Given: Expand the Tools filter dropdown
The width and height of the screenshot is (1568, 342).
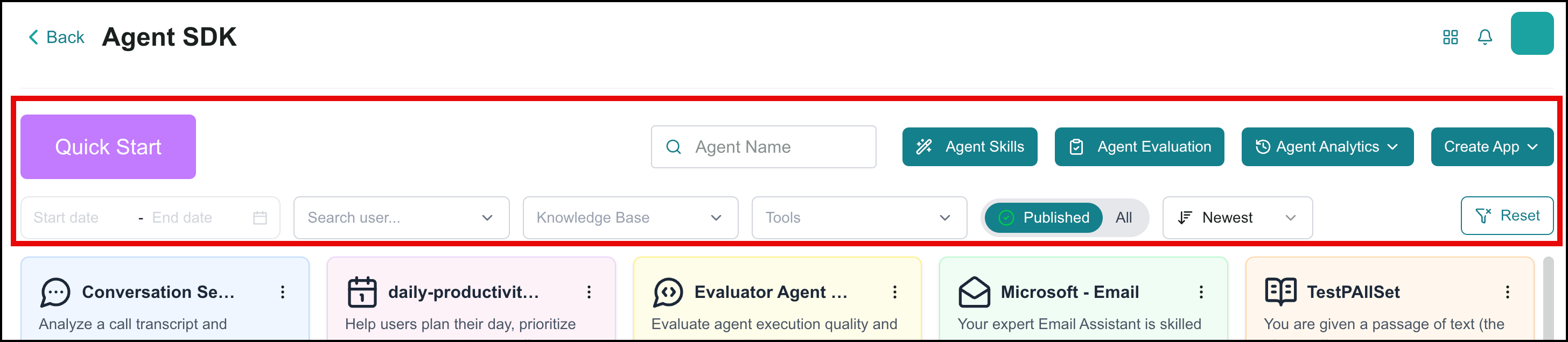Looking at the screenshot, I should tap(859, 217).
